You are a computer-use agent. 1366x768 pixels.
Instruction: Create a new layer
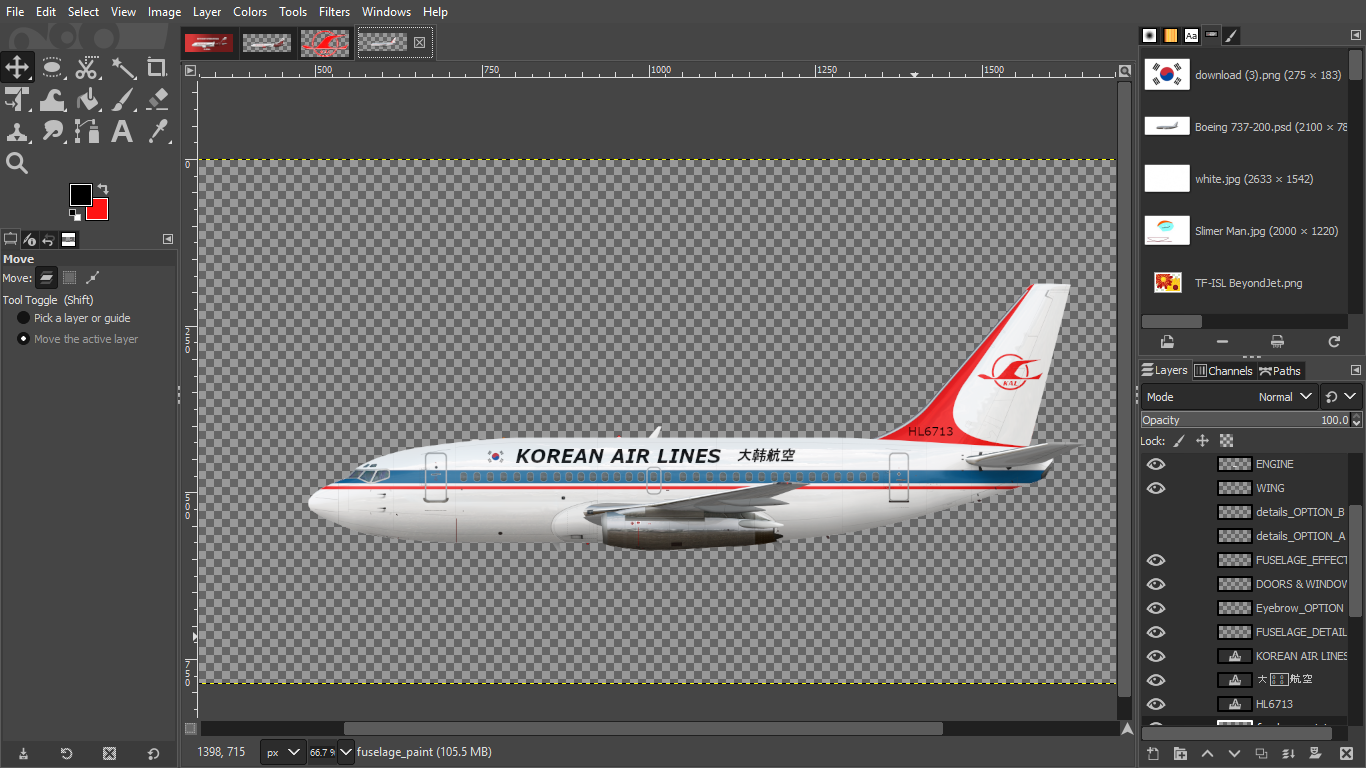1153,753
